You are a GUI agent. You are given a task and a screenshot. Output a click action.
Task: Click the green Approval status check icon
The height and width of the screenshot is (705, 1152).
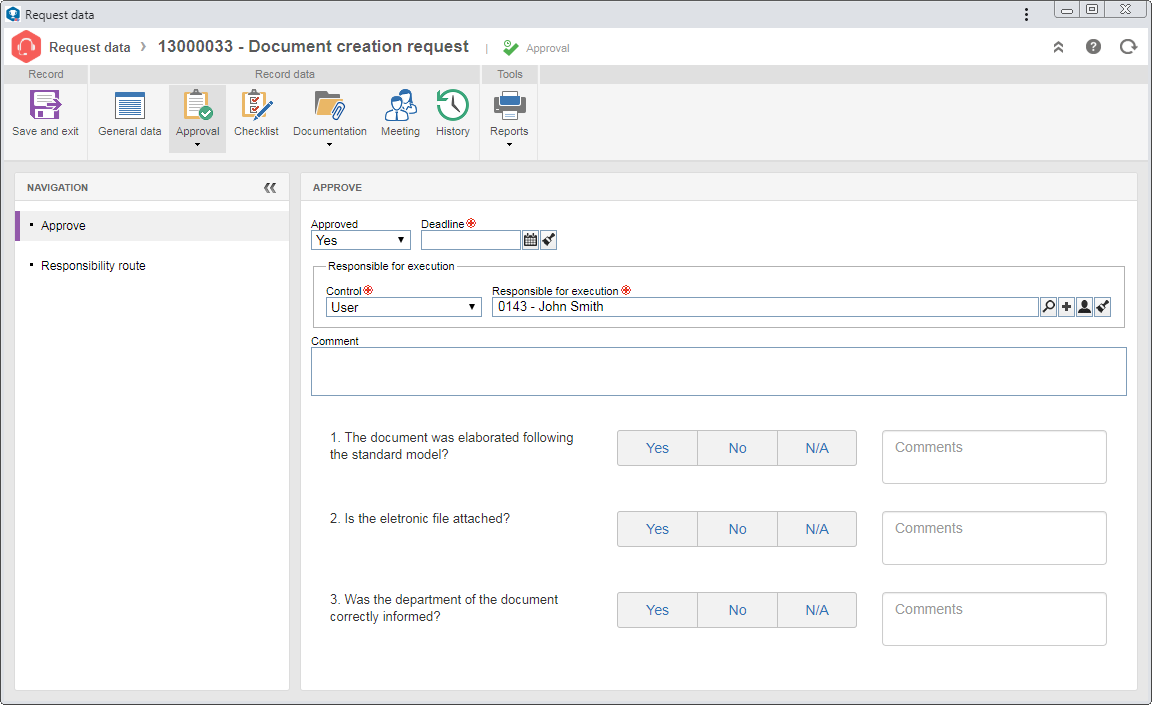click(511, 48)
